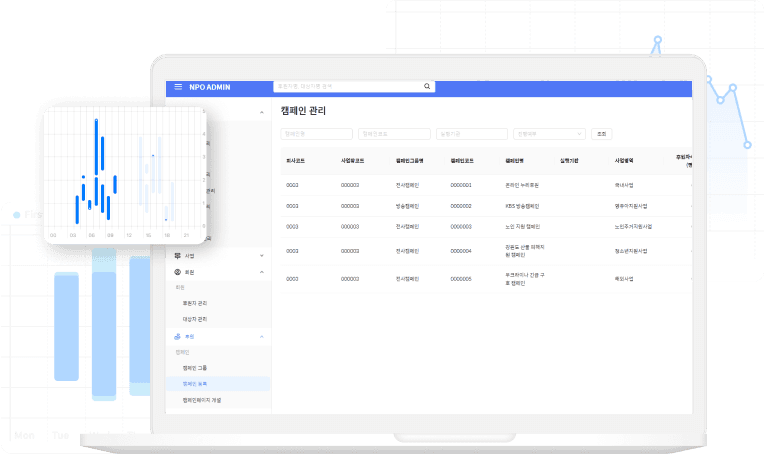Collapse the 후원 sidebar section chevron

click(262, 336)
